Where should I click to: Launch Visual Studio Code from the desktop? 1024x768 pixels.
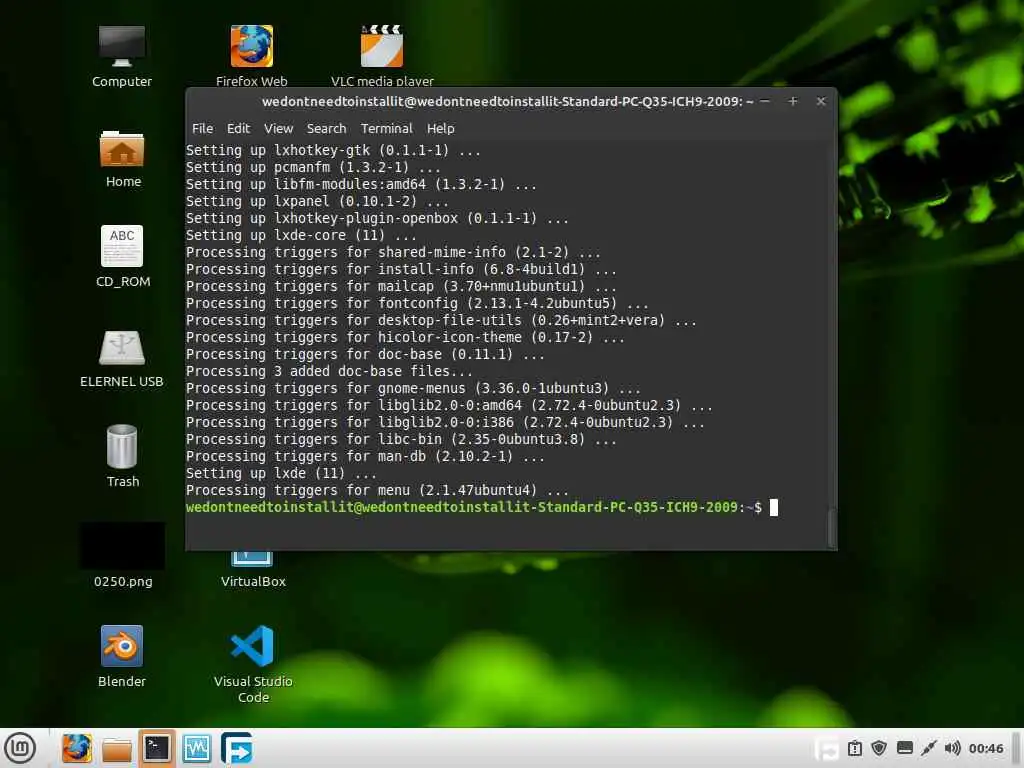(253, 664)
